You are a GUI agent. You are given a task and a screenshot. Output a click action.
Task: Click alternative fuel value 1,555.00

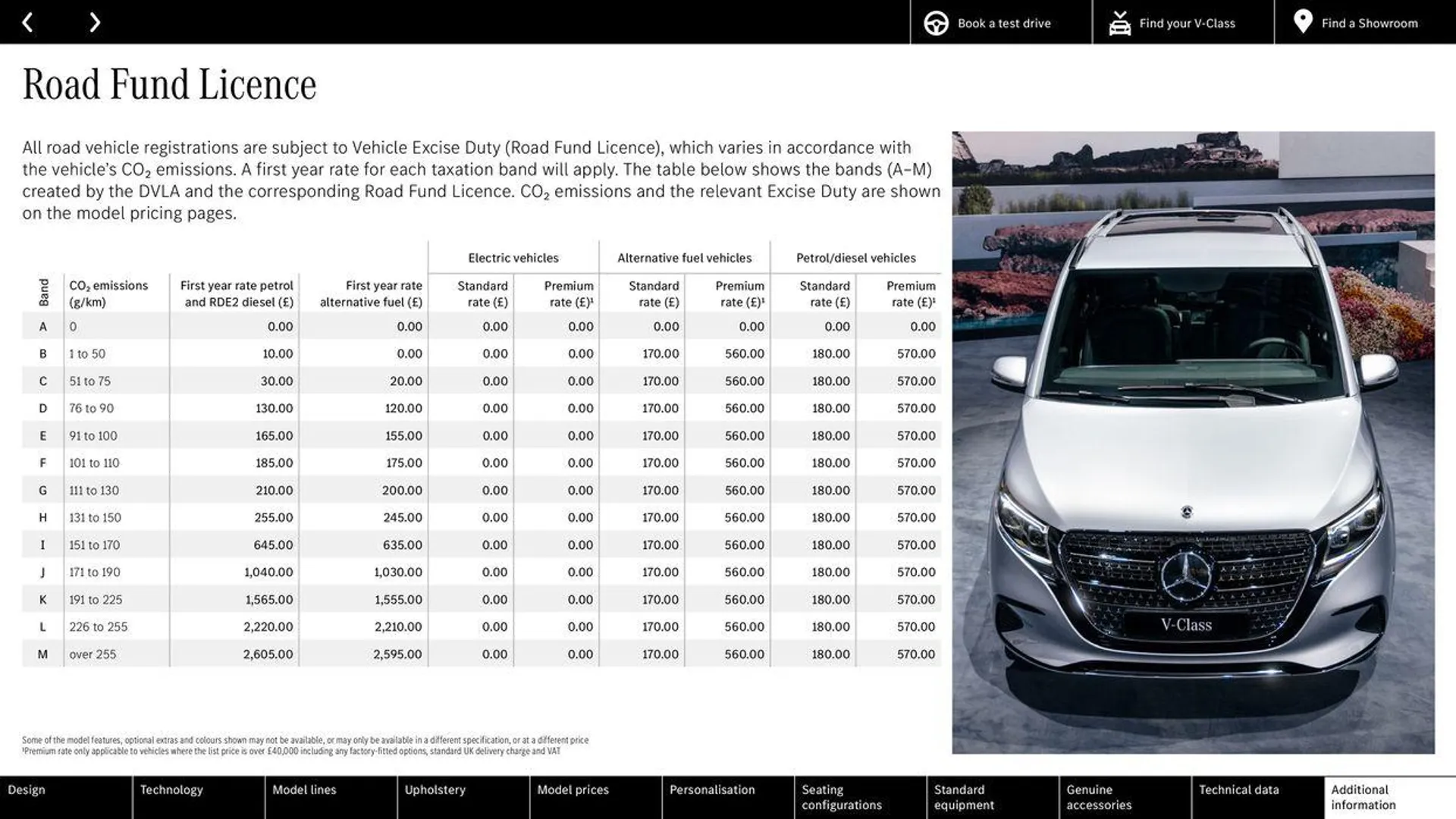coord(398,599)
